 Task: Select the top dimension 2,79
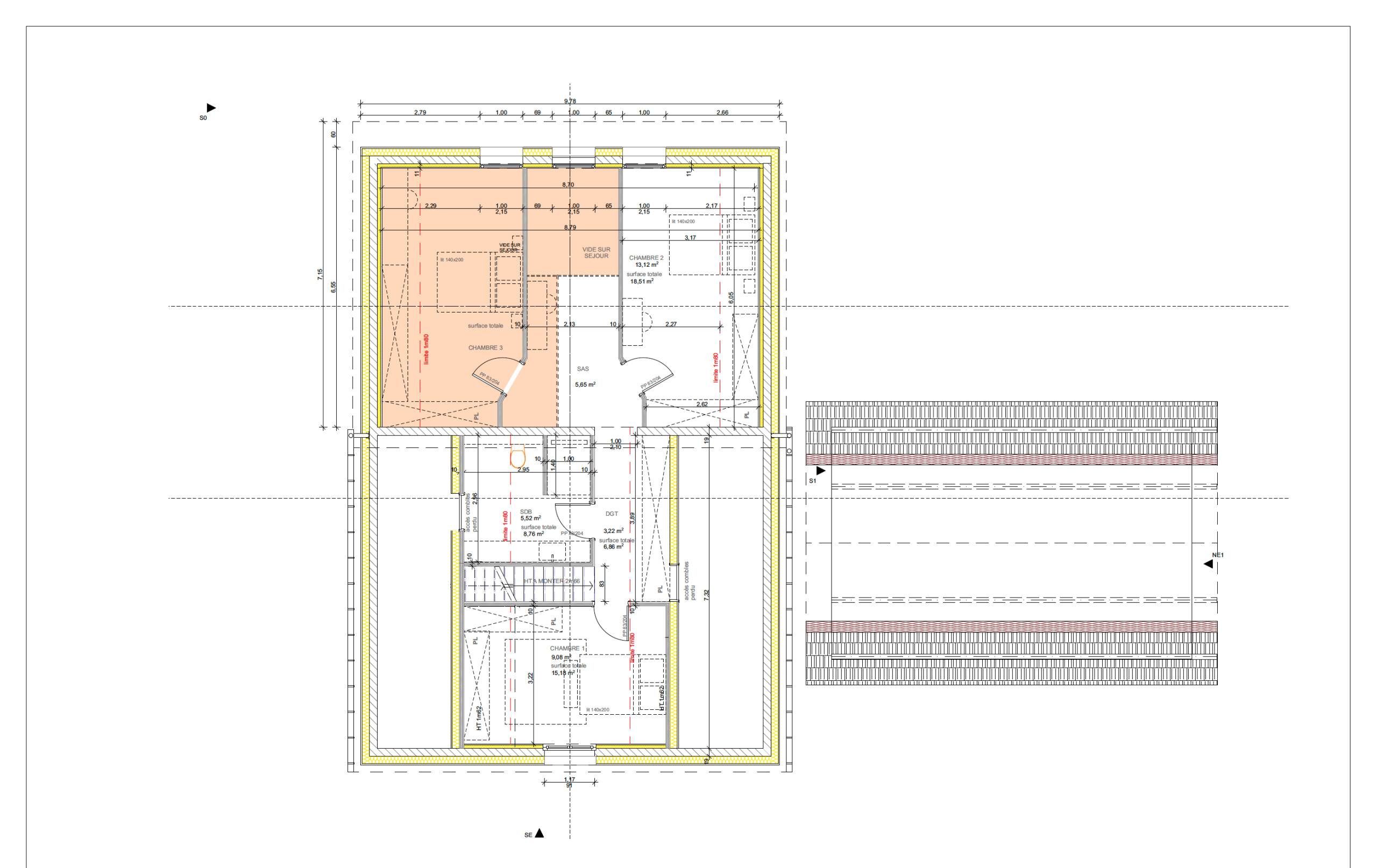(420, 112)
